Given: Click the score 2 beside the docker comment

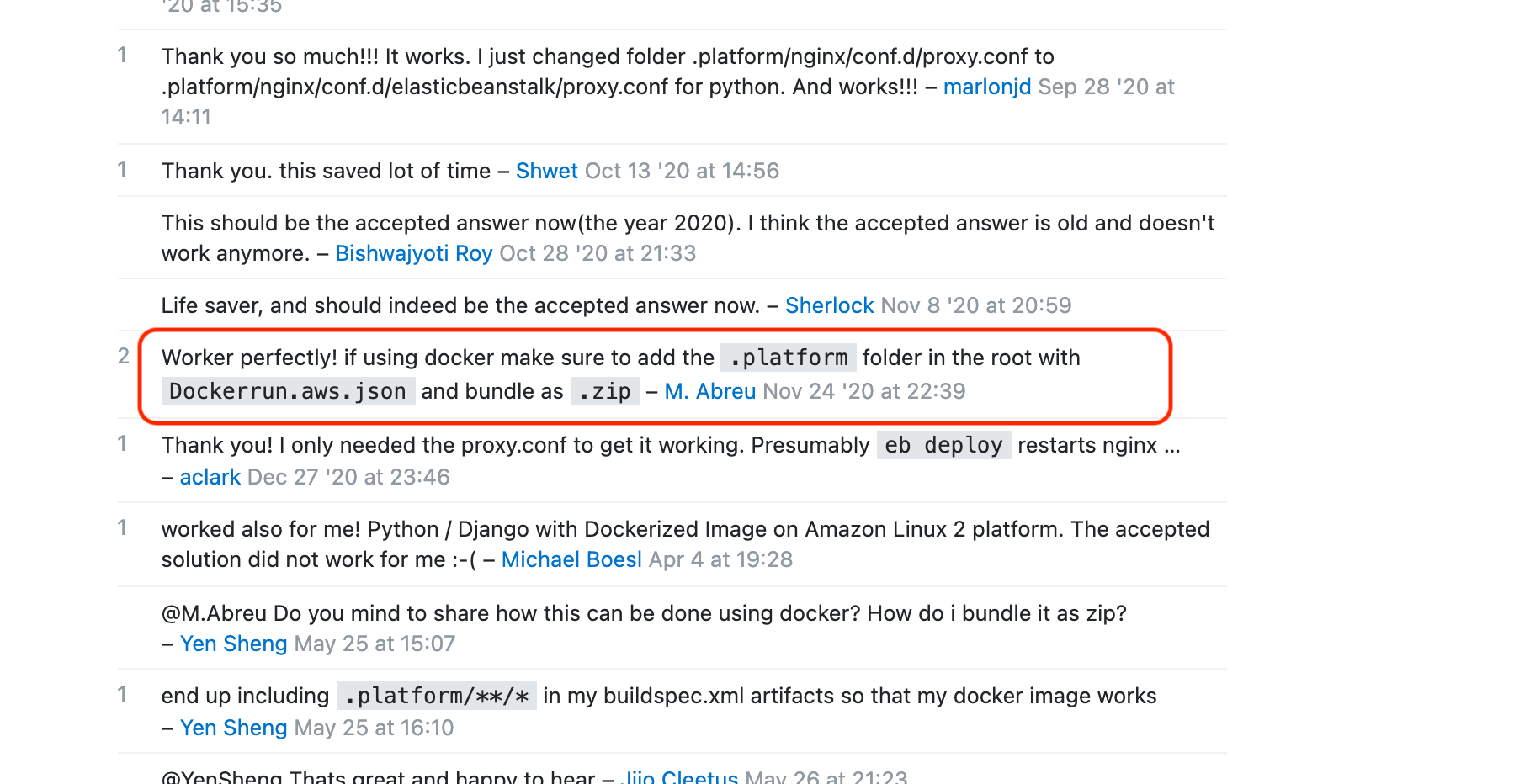Looking at the screenshot, I should pos(124,357).
